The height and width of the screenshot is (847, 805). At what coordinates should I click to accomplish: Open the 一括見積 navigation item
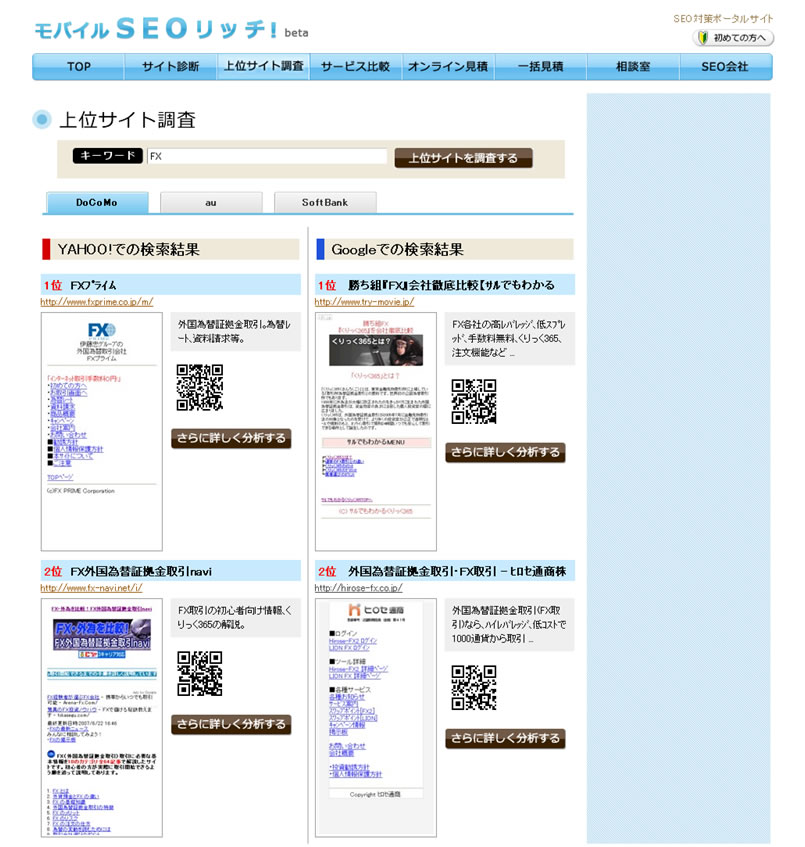coord(540,67)
